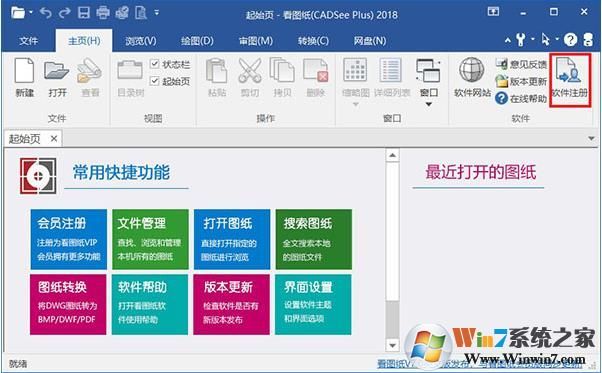Screen dimensions: 602x373
Task: Expand the quick access toolbar customize arrow
Action: click(157, 13)
